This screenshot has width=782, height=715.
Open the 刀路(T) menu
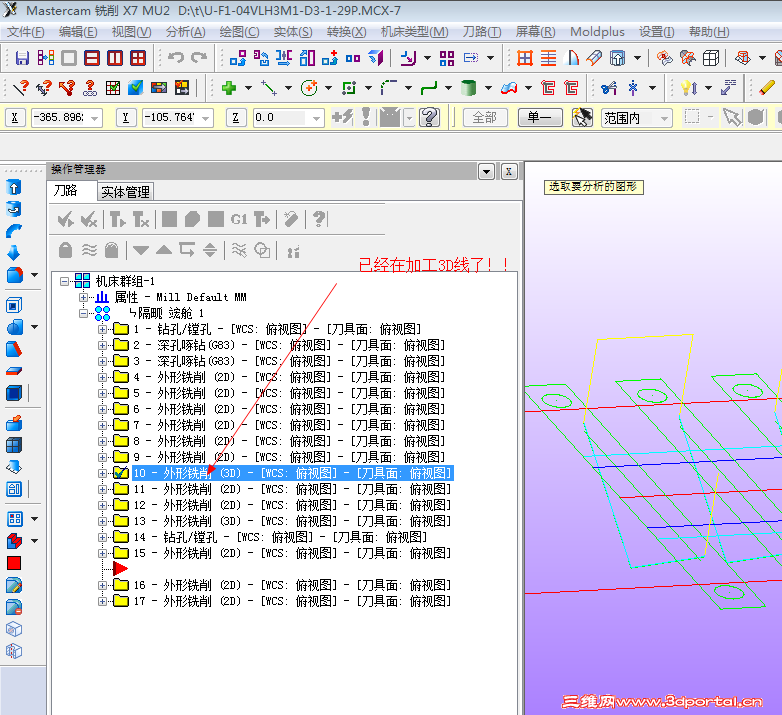coord(482,32)
